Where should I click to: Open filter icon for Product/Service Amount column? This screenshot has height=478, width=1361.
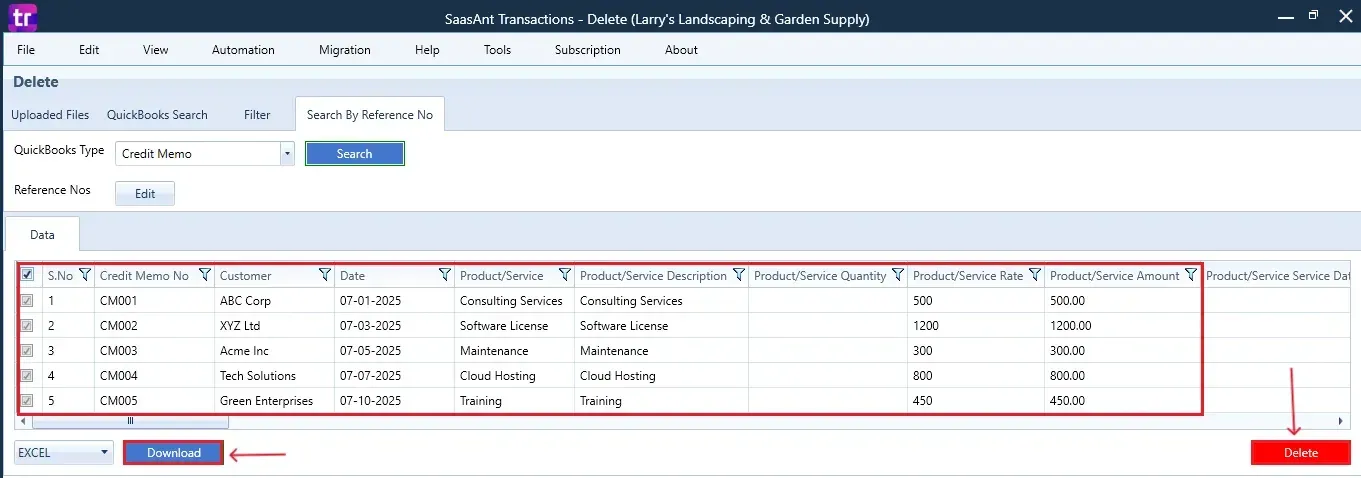point(1191,275)
